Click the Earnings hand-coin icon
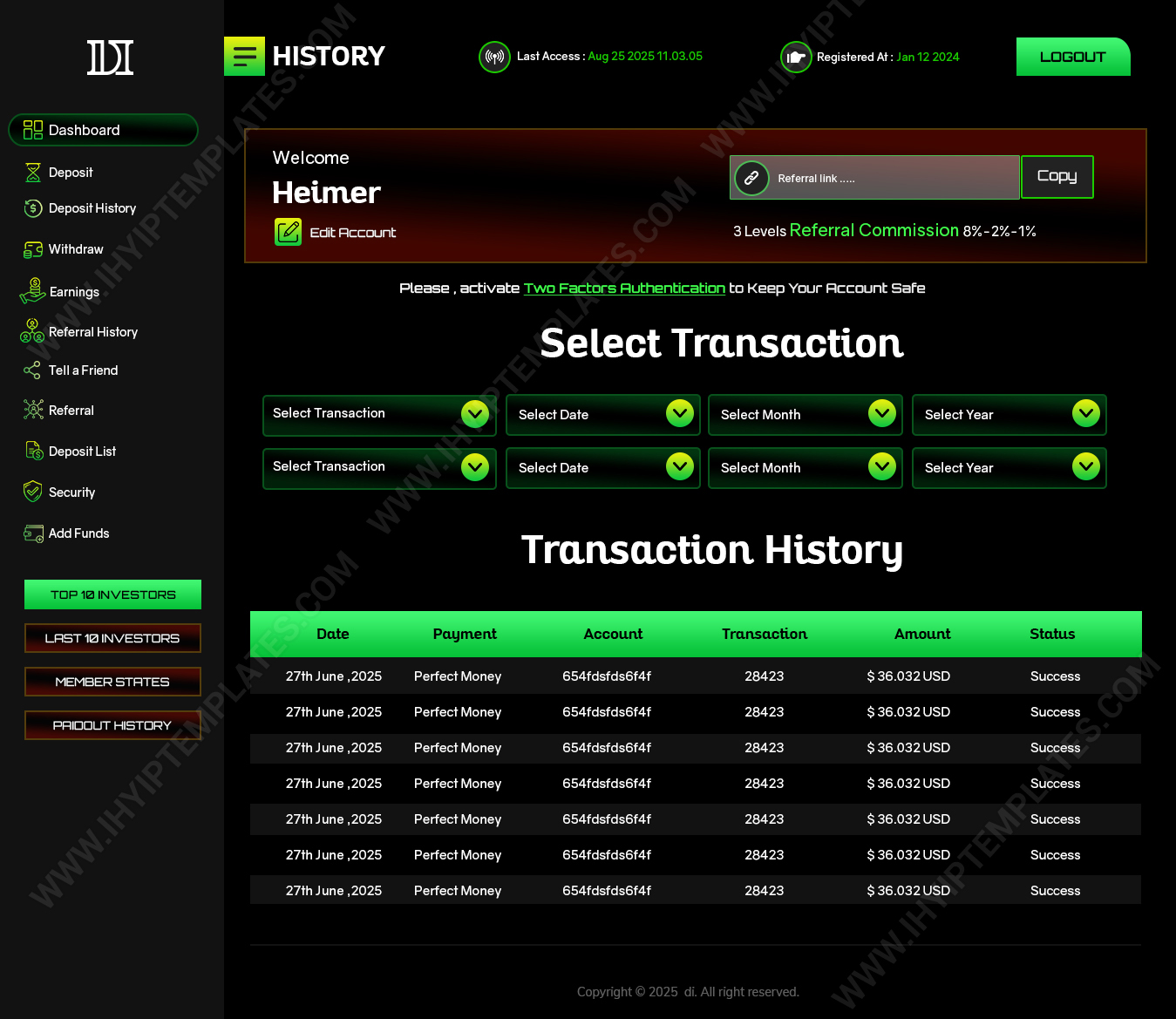The width and height of the screenshot is (1176, 1019). [33, 291]
